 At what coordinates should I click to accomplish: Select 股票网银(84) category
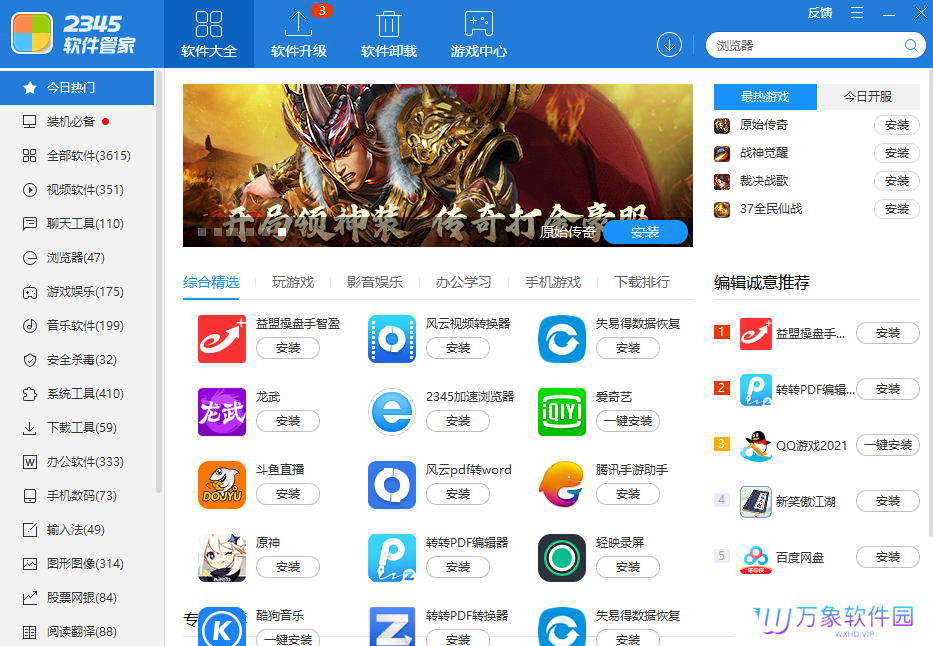coord(77,597)
